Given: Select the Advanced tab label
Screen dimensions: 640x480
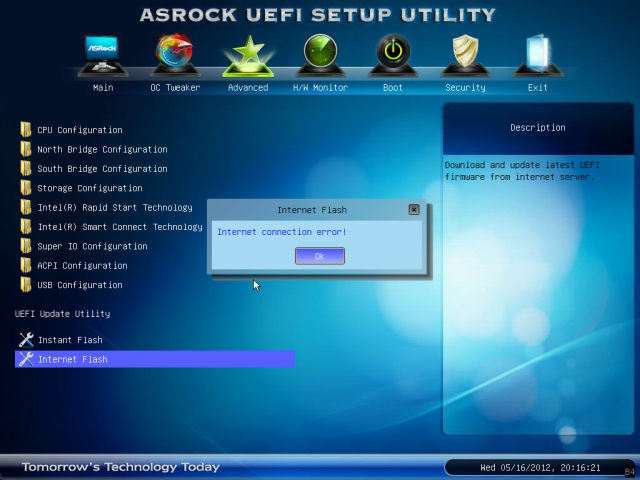Looking at the screenshot, I should point(248,87).
